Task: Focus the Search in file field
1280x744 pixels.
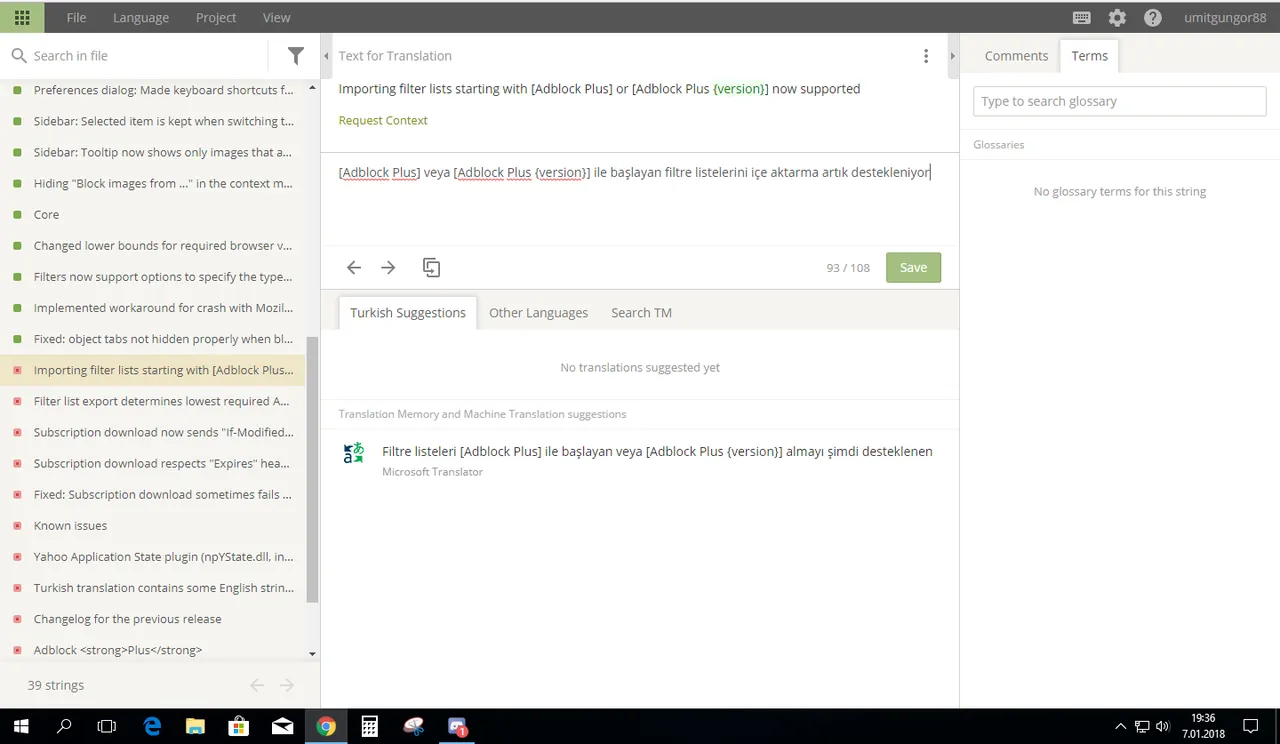Action: (145, 56)
